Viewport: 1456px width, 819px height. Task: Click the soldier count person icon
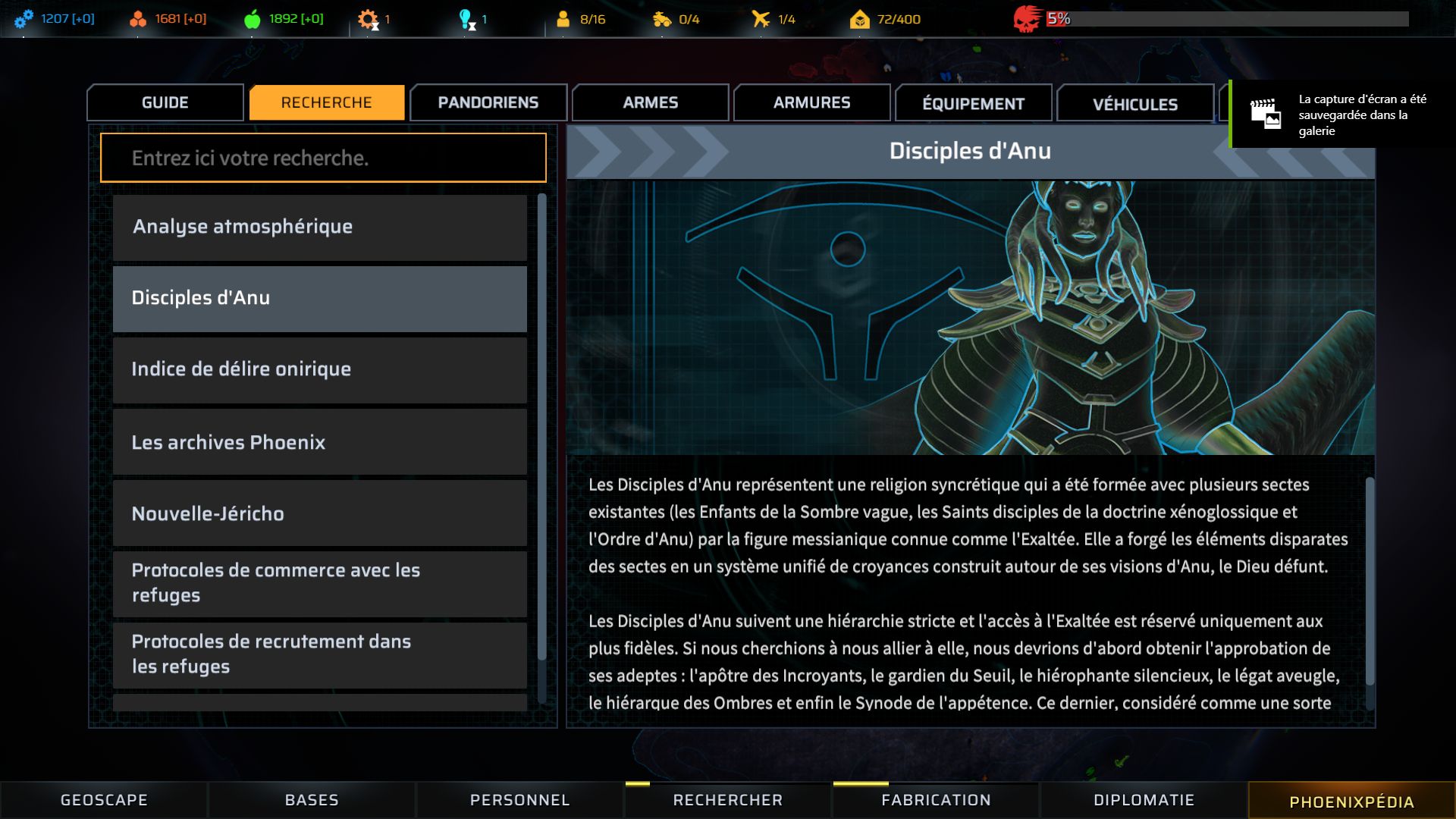click(x=563, y=19)
